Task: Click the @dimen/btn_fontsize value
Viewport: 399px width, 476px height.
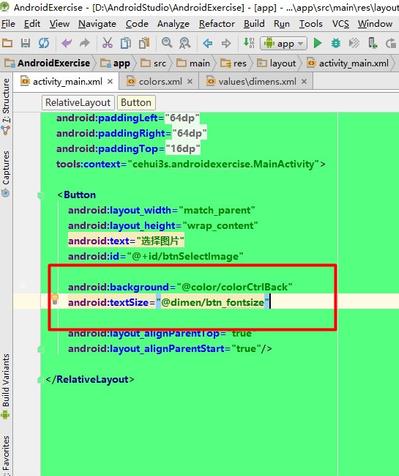Action: (x=212, y=302)
